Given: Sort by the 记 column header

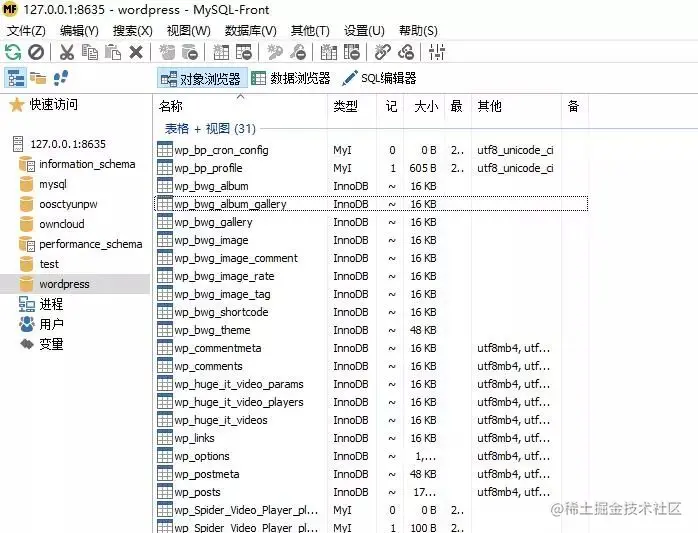Looking at the screenshot, I should tap(391, 106).
